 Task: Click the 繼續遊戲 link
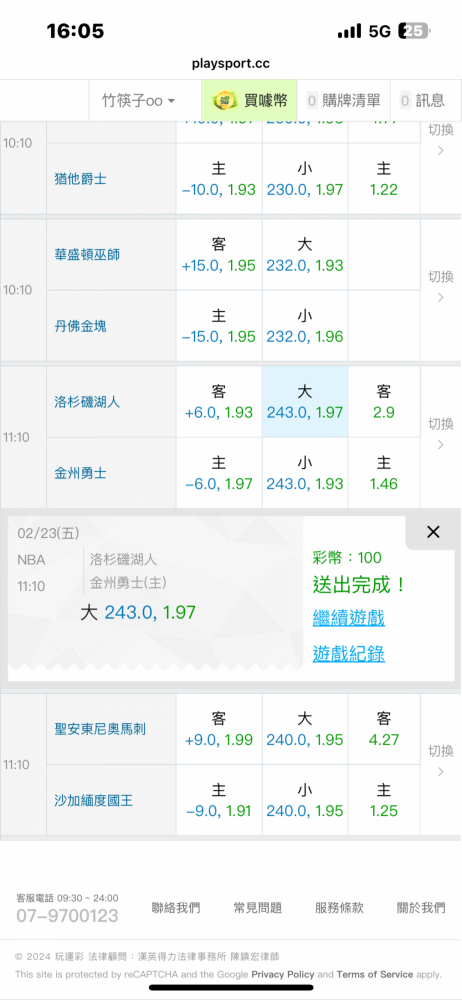pos(348,617)
